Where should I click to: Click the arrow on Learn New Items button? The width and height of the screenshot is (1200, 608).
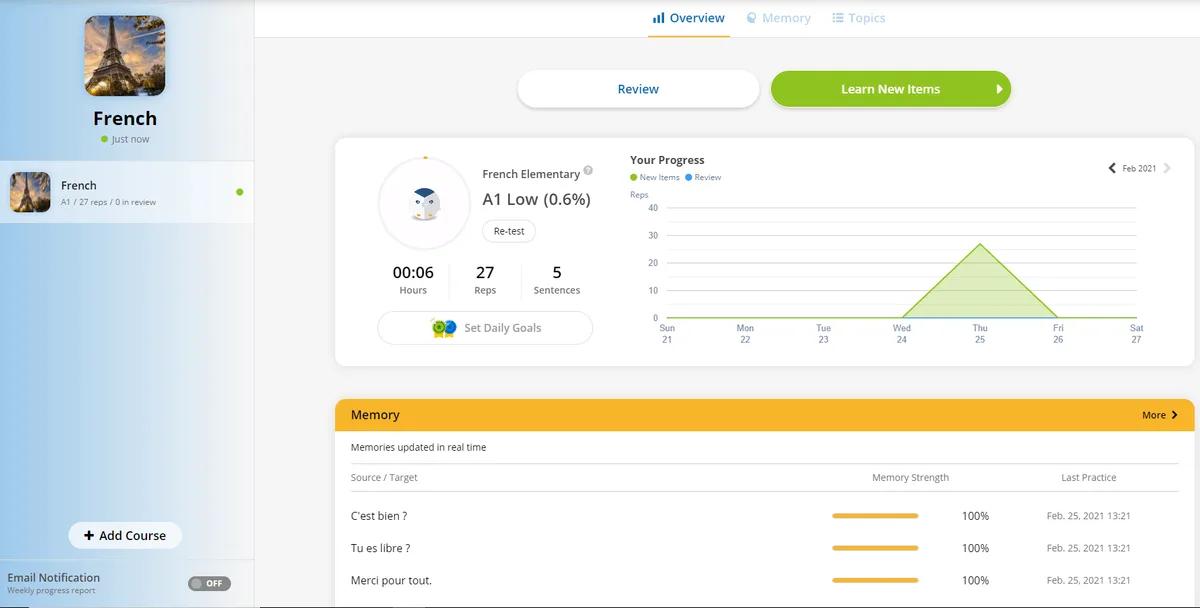point(999,89)
